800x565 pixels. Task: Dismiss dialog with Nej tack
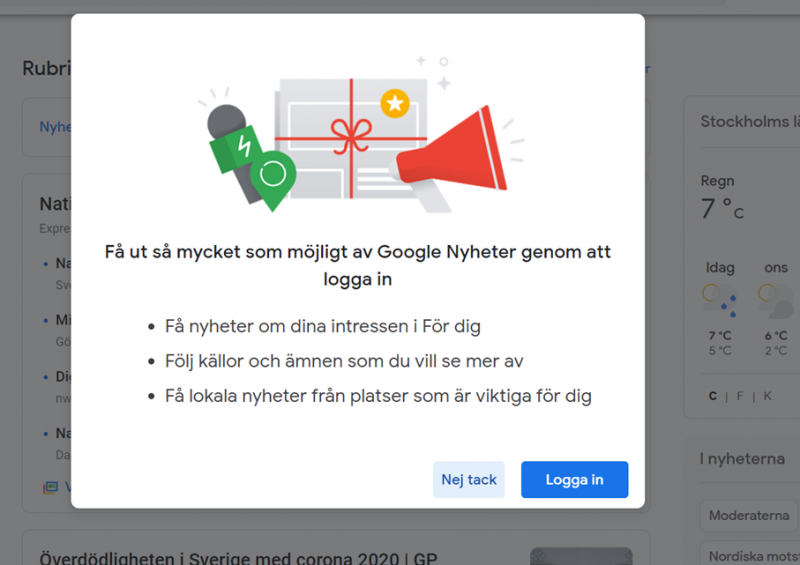tap(469, 479)
